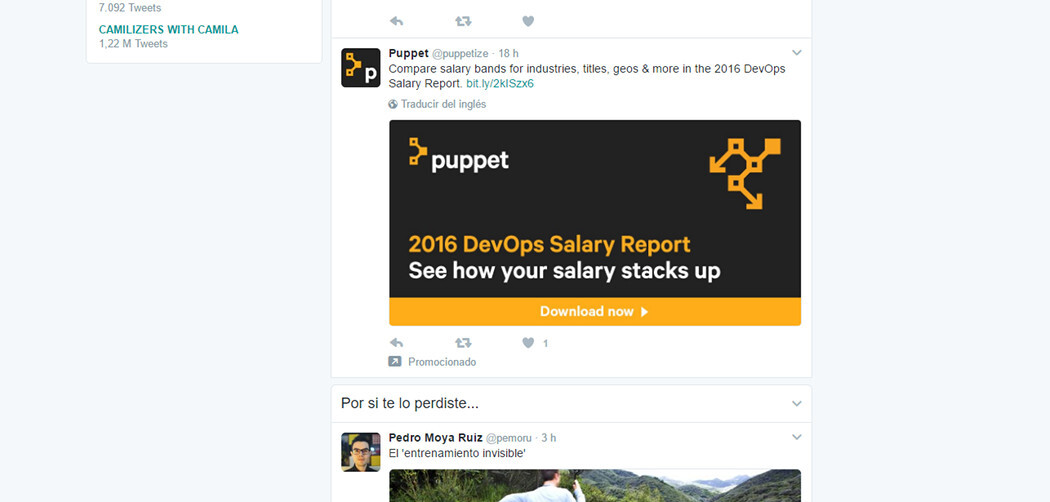The width and height of the screenshot is (1050, 502).
Task: Click reply icon on tweet above Puppet's
Action: point(396,21)
